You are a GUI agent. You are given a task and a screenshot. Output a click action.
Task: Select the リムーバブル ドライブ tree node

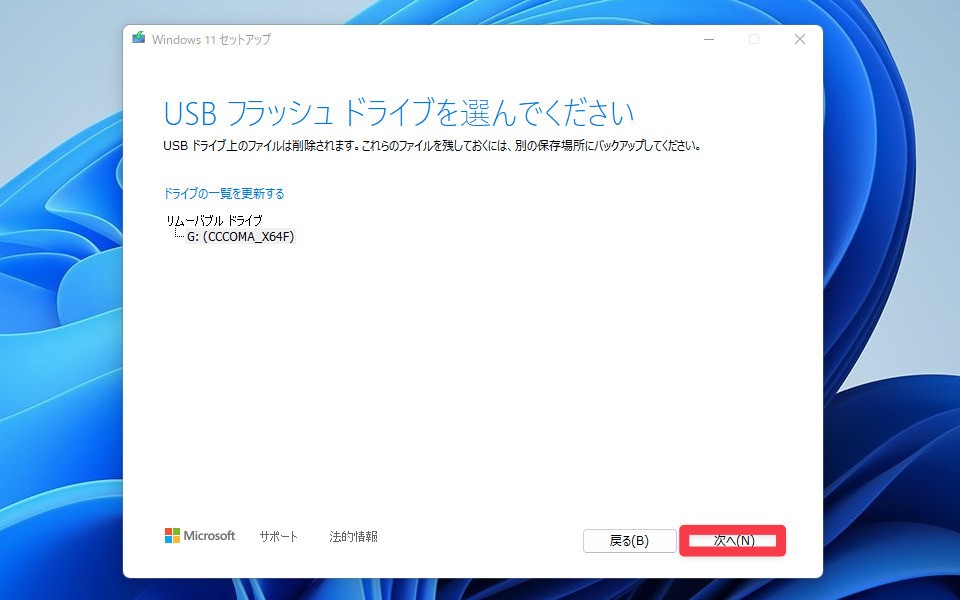click(x=214, y=220)
